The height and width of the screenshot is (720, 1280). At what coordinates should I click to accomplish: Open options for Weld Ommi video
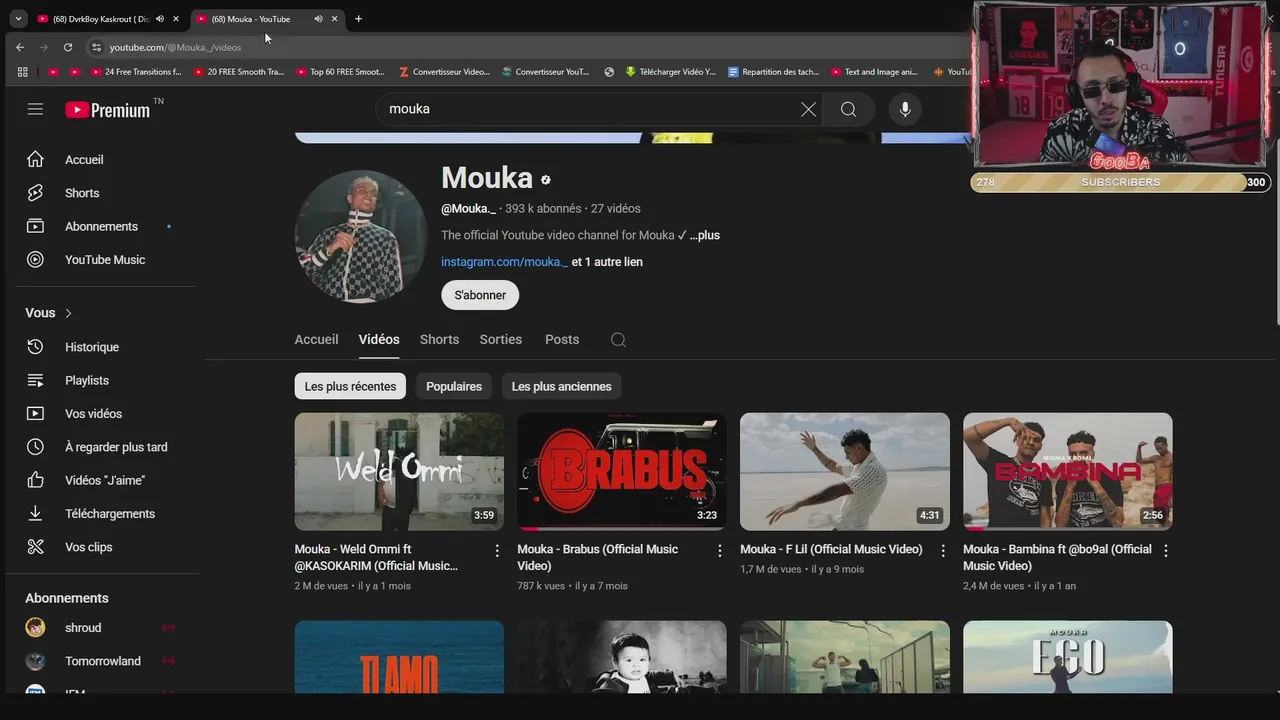click(497, 550)
